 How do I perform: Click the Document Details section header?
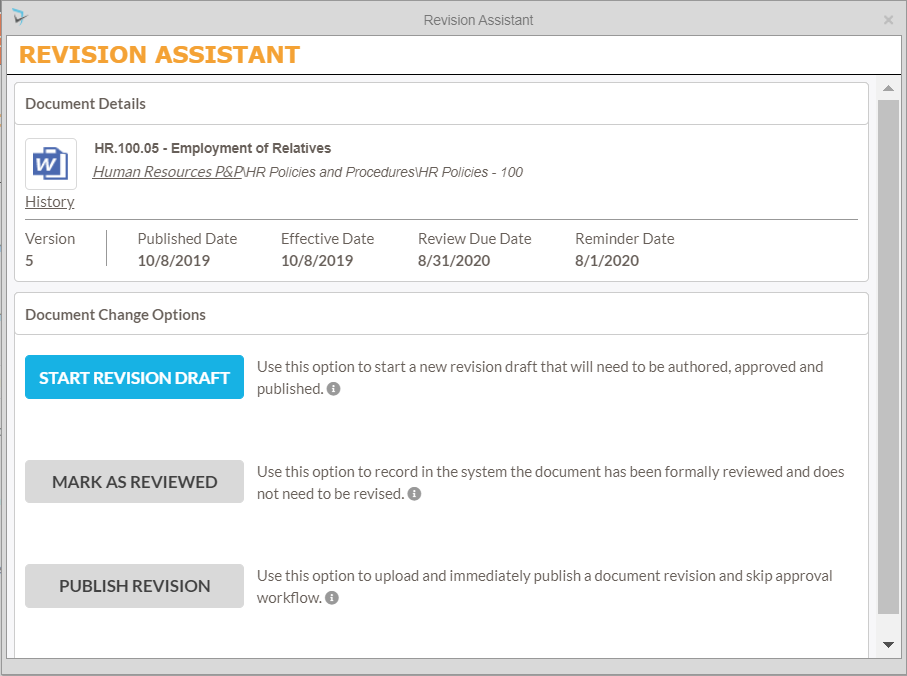86,104
